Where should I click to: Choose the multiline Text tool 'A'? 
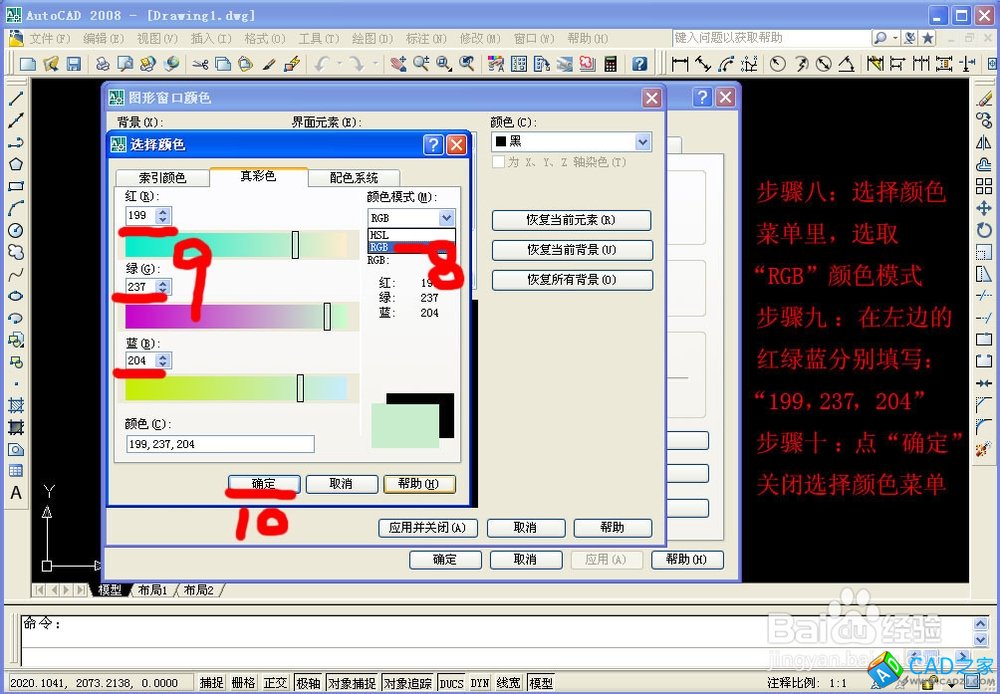pos(16,493)
